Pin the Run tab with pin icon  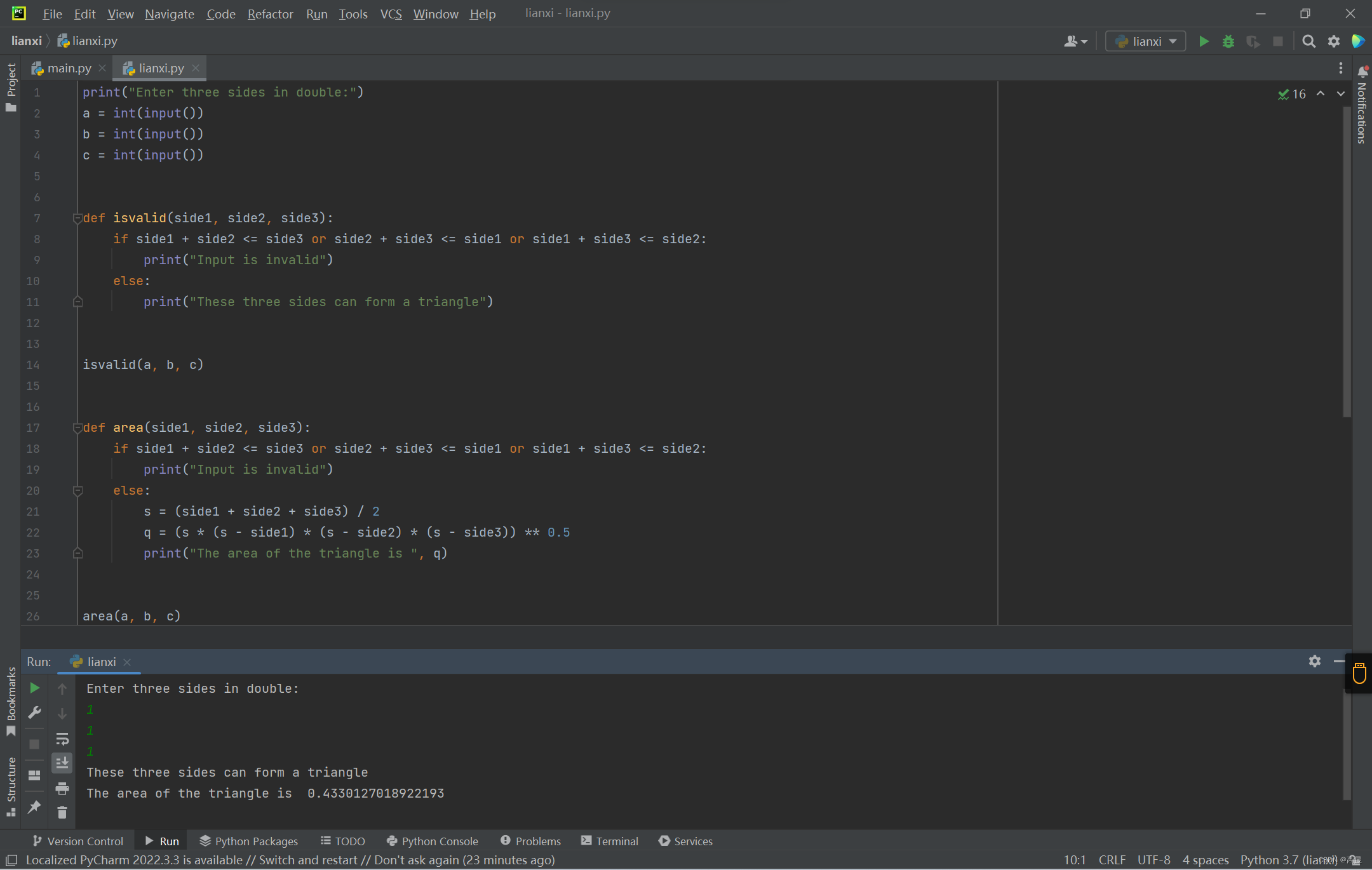pyautogui.click(x=34, y=806)
